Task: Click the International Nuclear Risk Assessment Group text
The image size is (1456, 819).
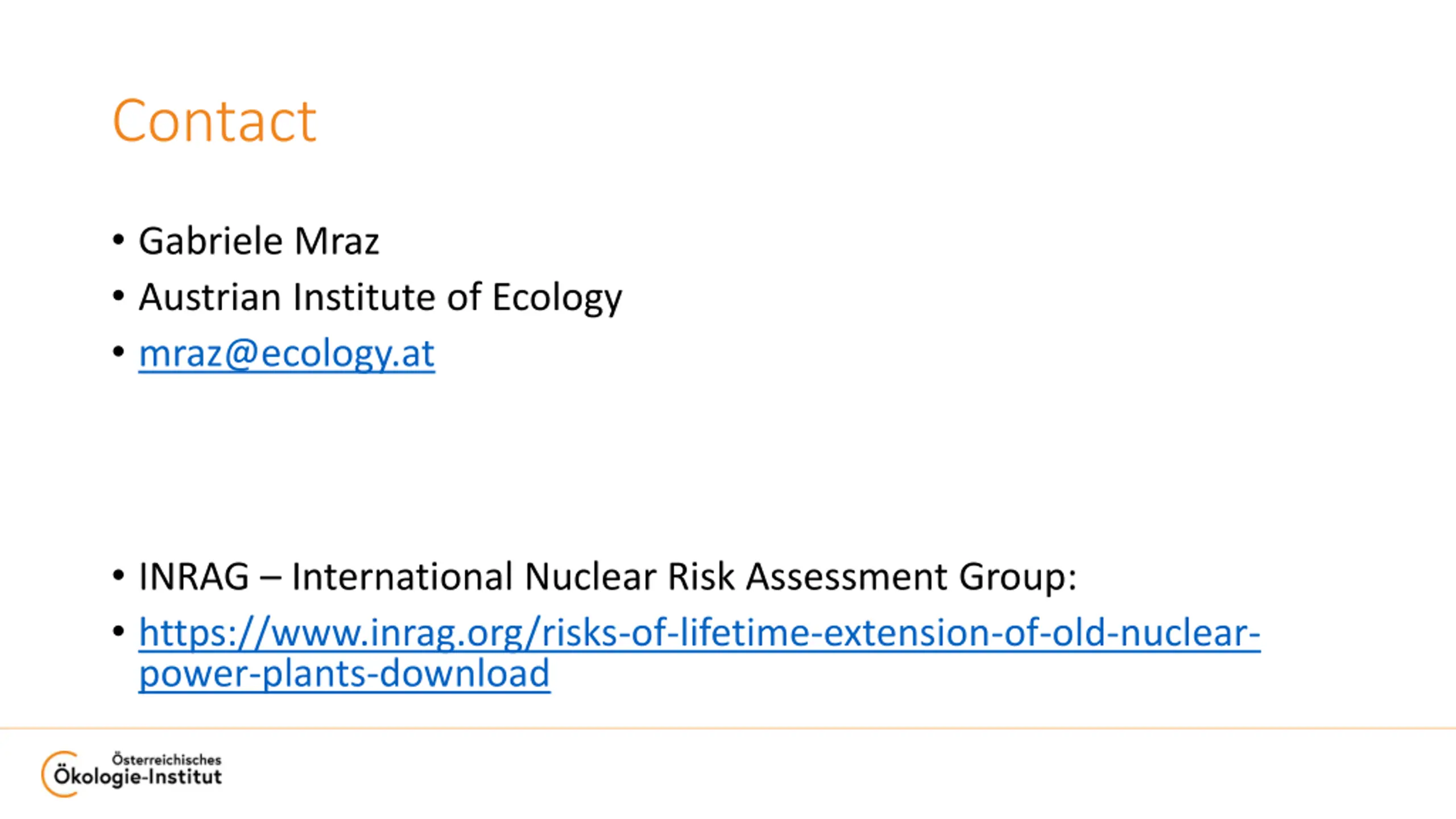Action: click(x=685, y=577)
